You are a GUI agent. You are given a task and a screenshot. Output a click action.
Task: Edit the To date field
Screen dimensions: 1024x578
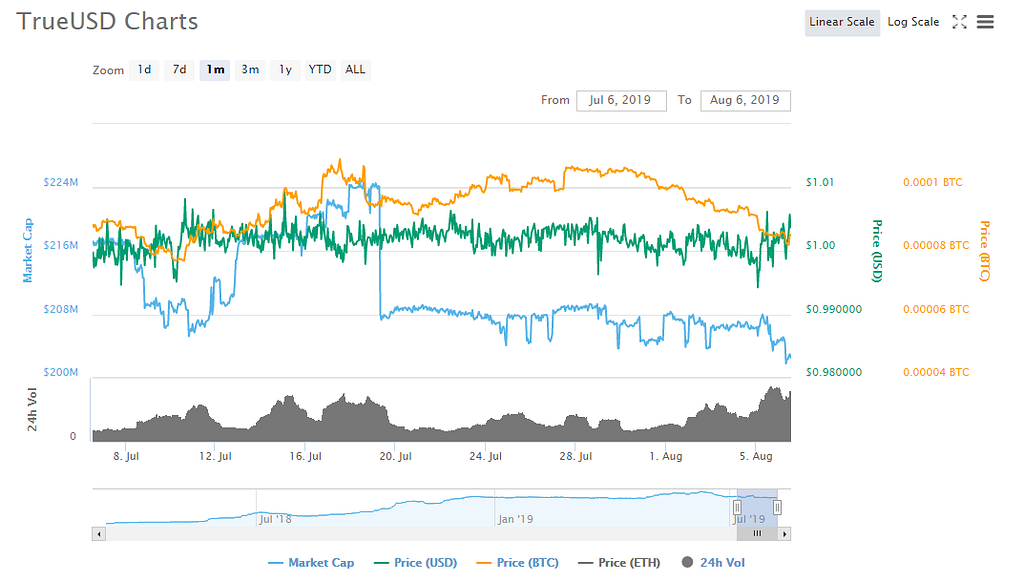click(745, 101)
